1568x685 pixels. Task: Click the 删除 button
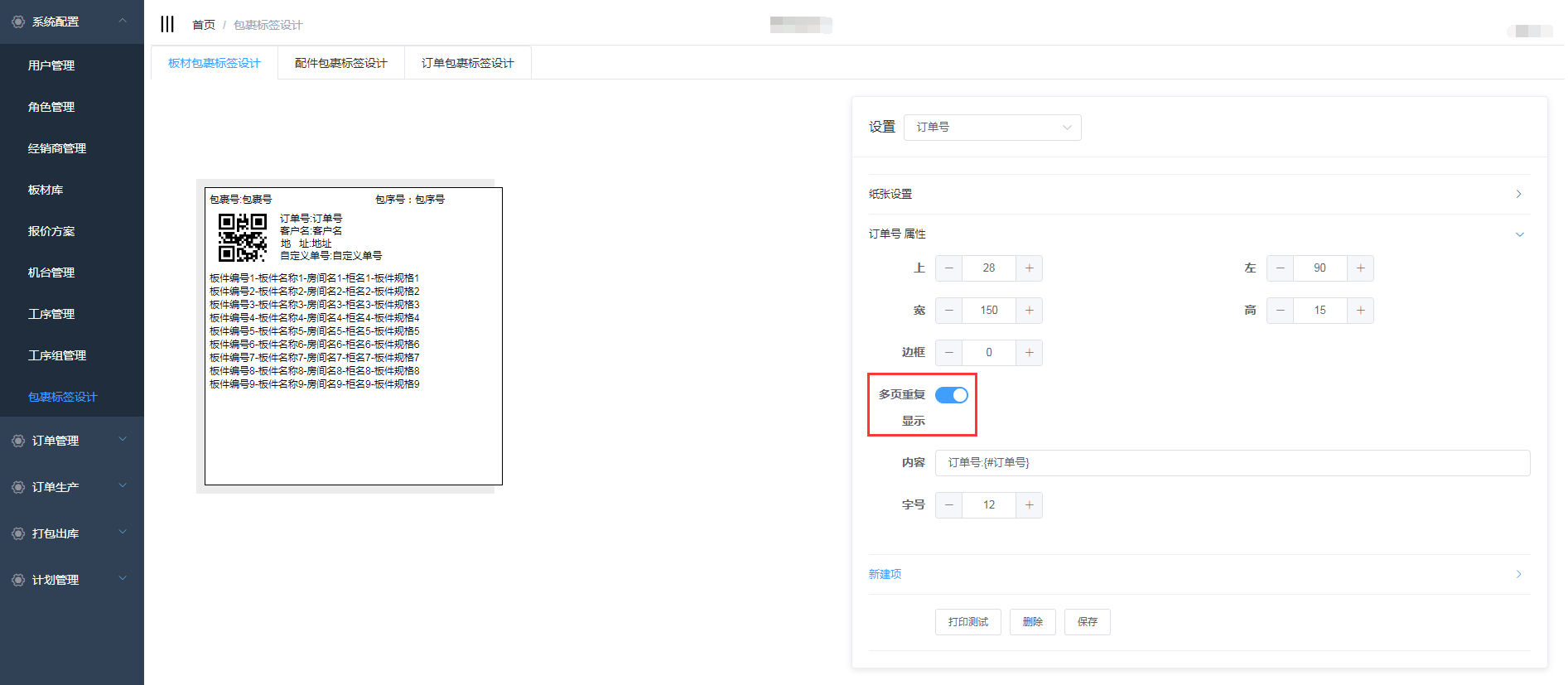coord(1032,622)
